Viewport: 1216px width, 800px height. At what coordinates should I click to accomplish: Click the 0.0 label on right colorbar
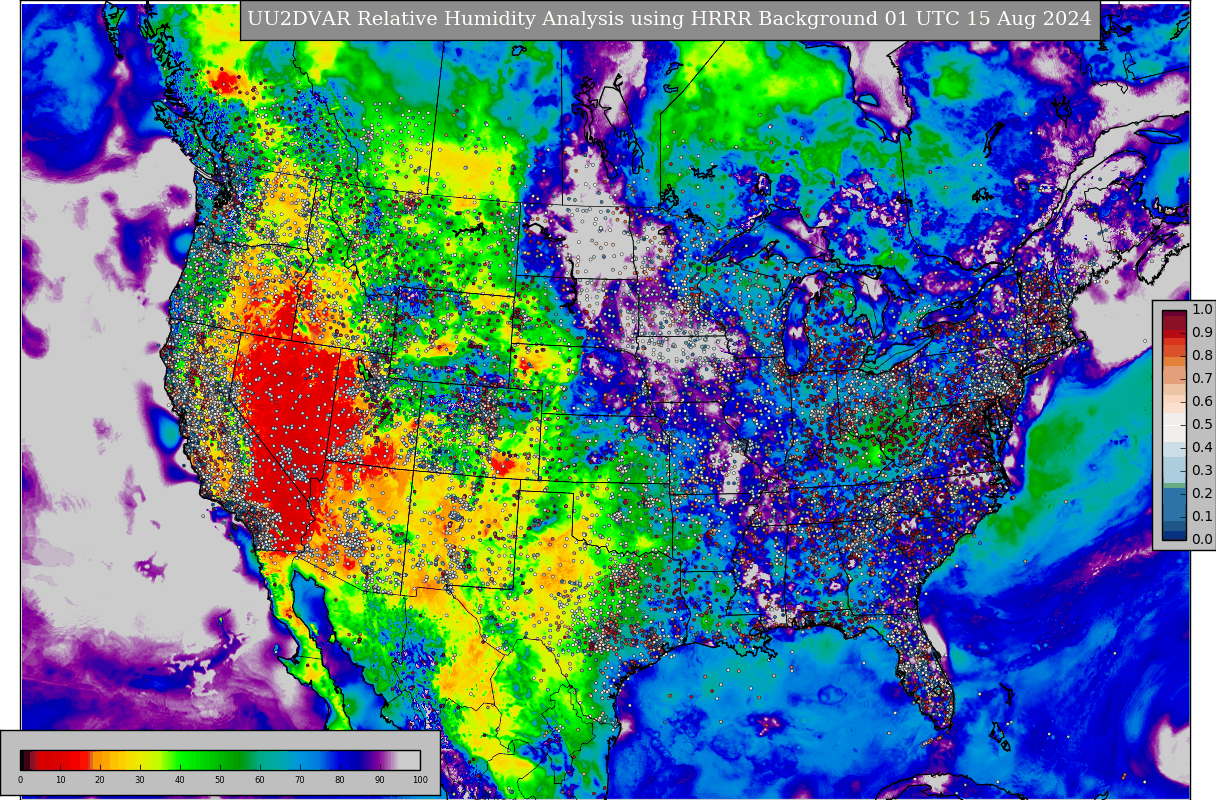point(1202,539)
